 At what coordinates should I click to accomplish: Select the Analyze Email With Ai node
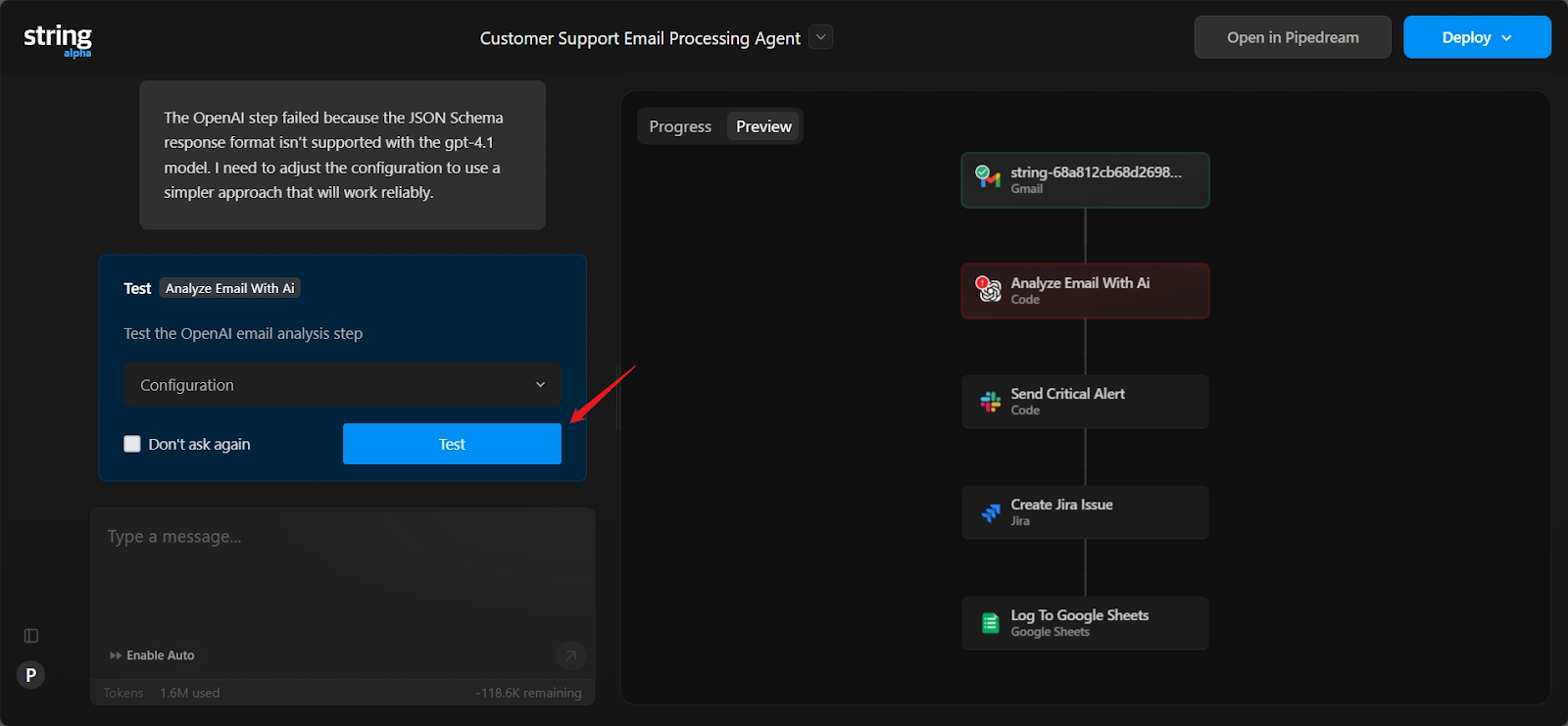[x=1085, y=291]
